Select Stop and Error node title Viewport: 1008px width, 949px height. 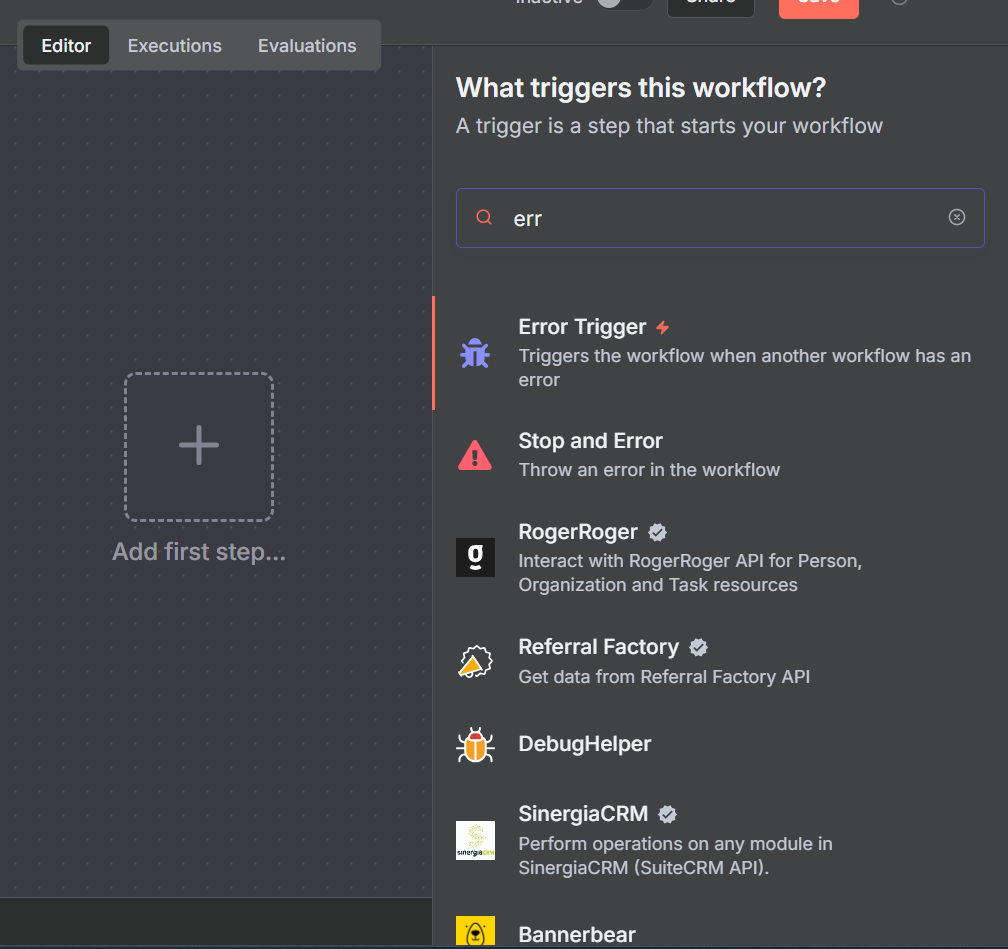590,440
